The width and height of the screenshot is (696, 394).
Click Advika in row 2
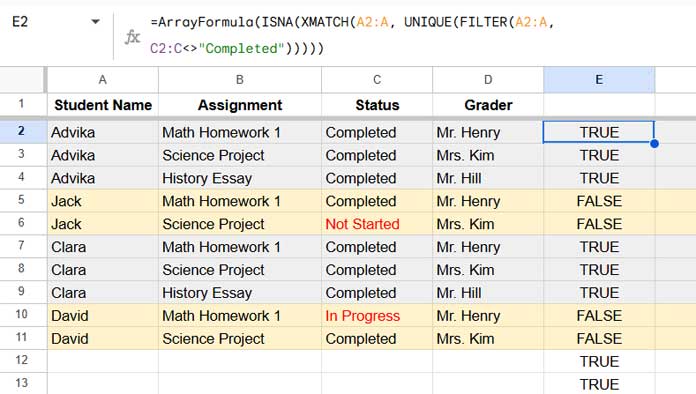pyautogui.click(x=103, y=132)
